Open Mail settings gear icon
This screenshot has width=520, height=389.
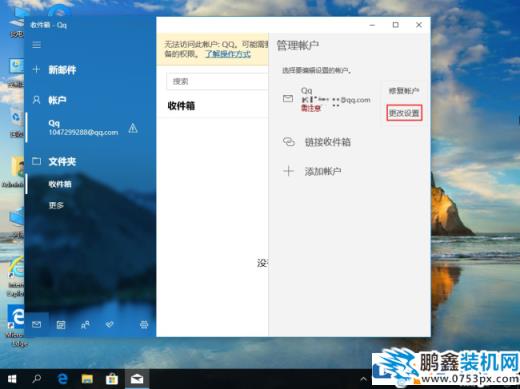(x=144, y=325)
